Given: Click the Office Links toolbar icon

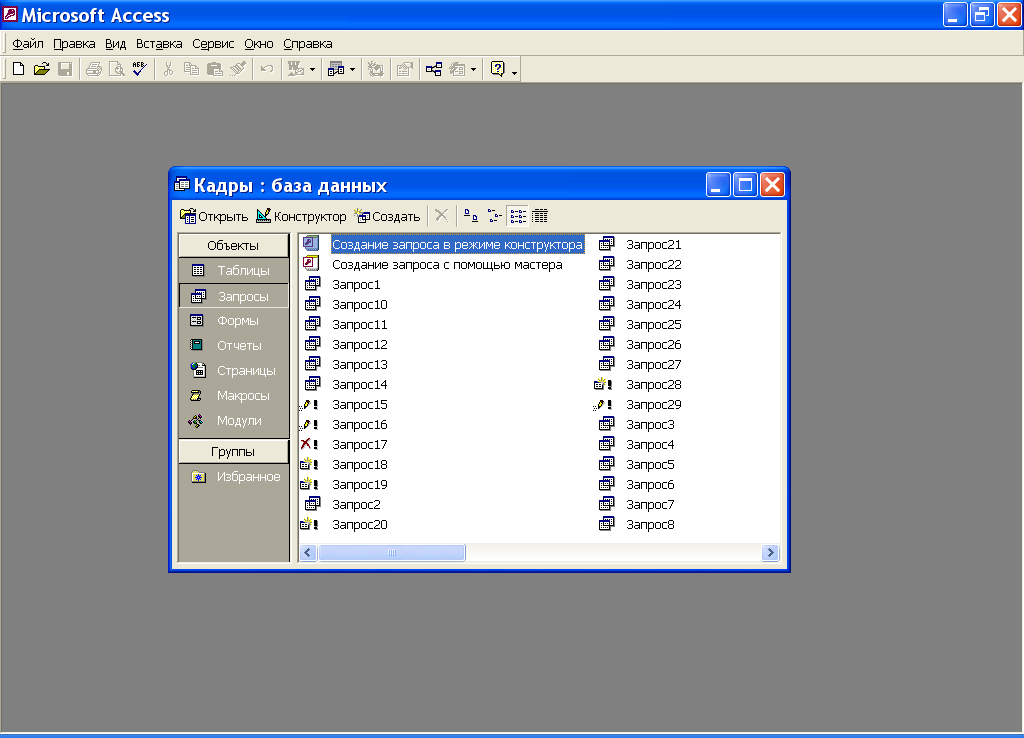Looking at the screenshot, I should [x=296, y=69].
